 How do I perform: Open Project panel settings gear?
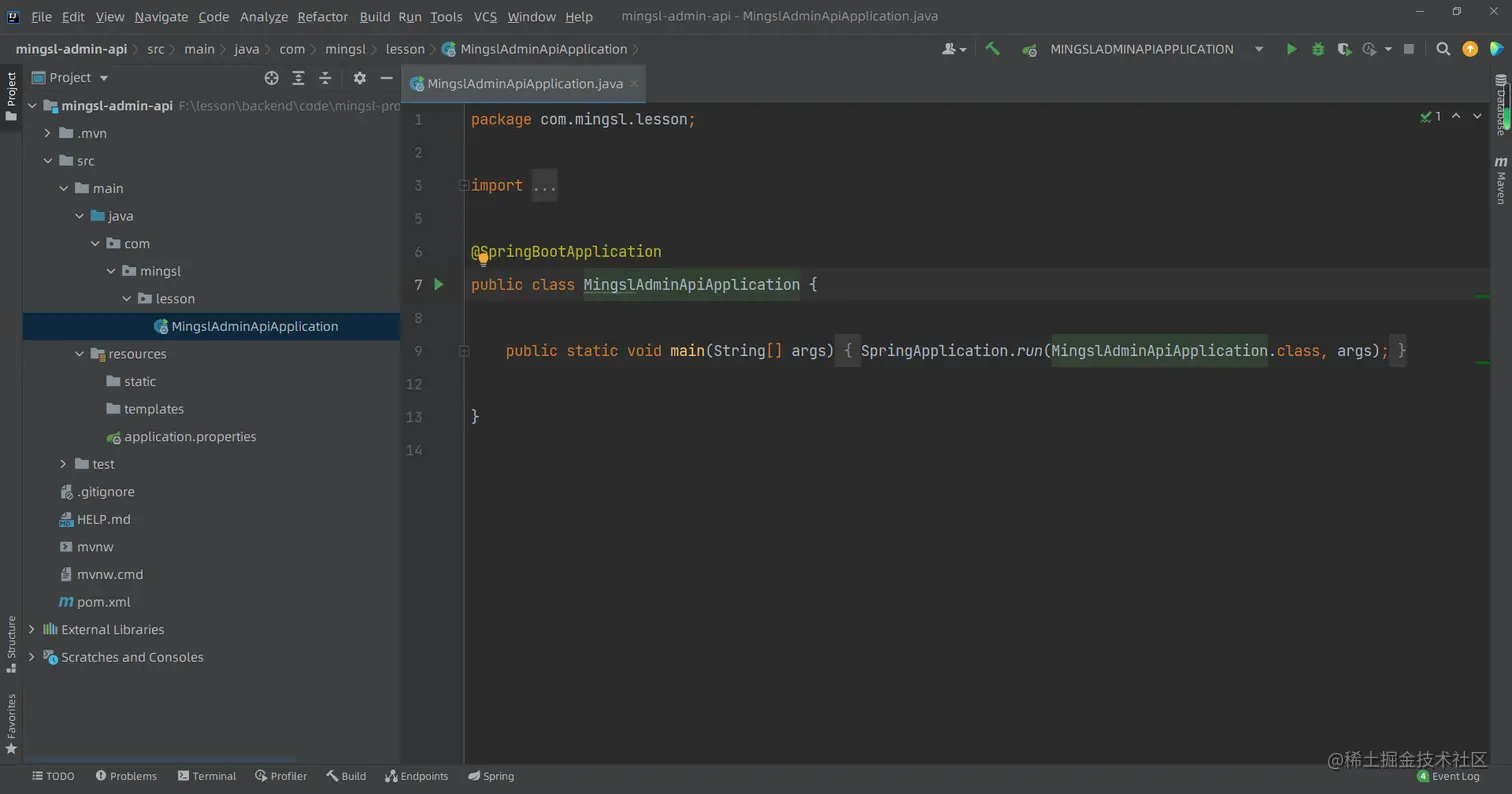(x=359, y=78)
